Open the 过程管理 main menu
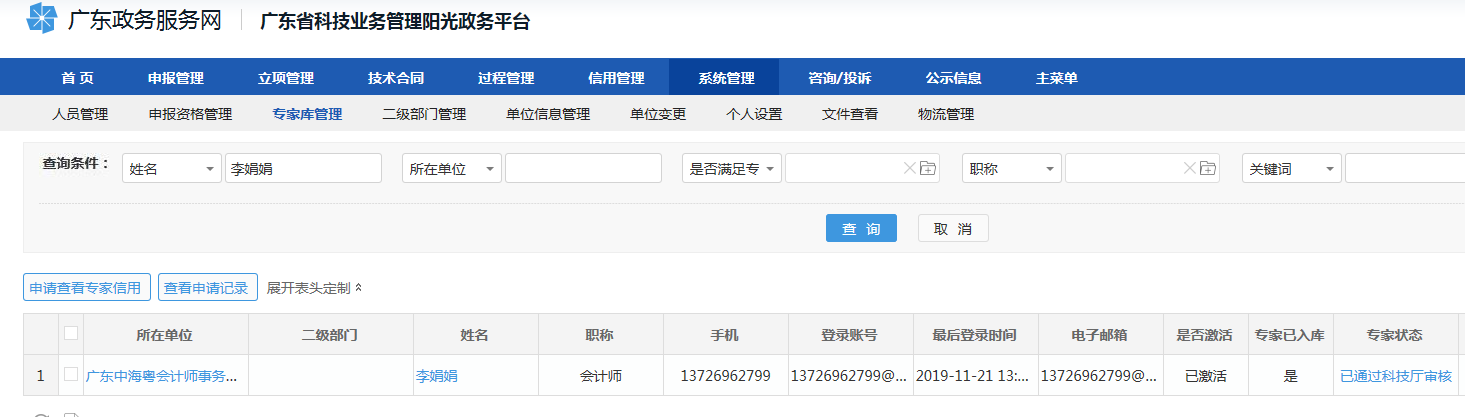The height and width of the screenshot is (417, 1465). [506, 78]
